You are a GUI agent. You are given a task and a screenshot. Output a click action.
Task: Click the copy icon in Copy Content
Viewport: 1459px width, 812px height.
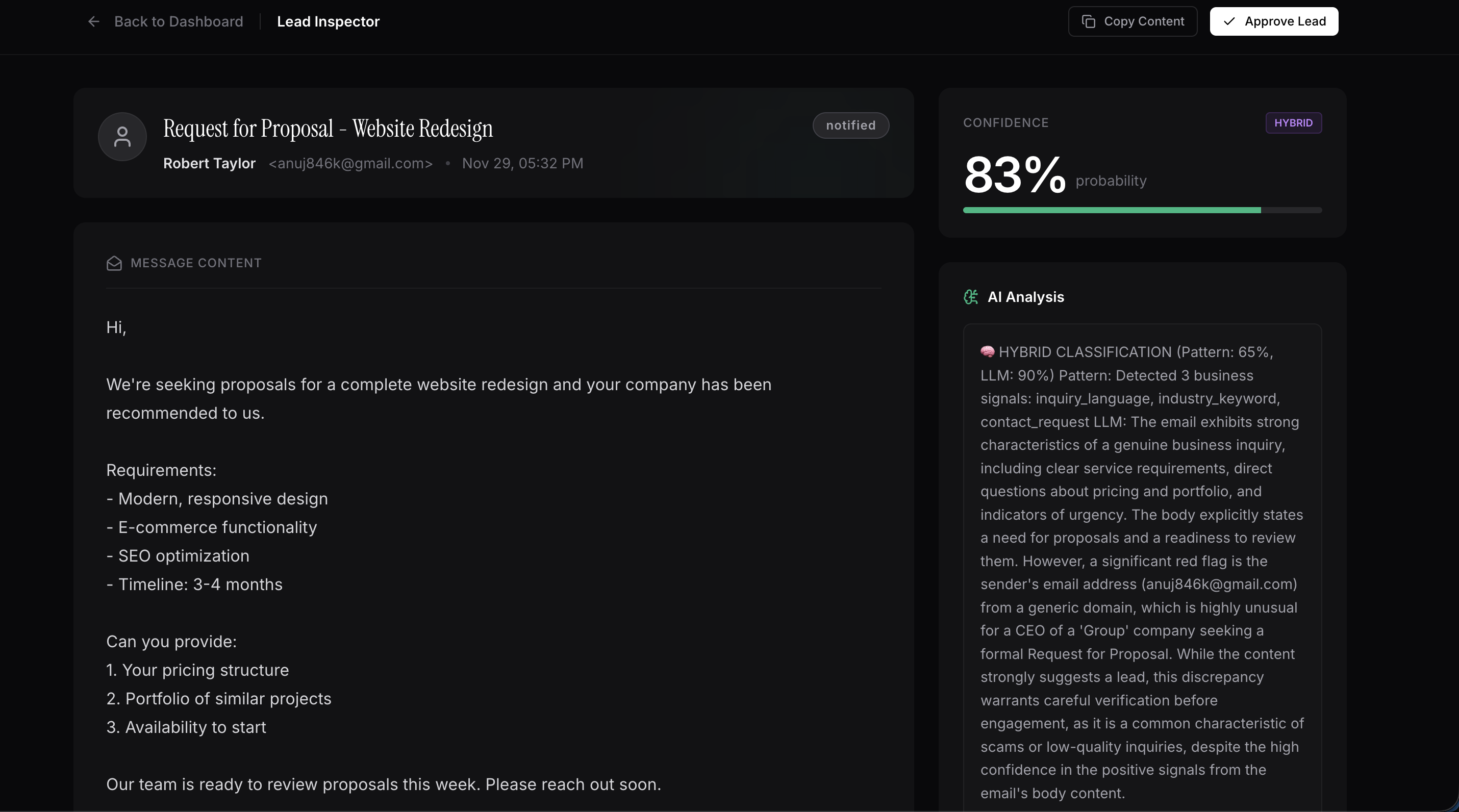point(1088,21)
